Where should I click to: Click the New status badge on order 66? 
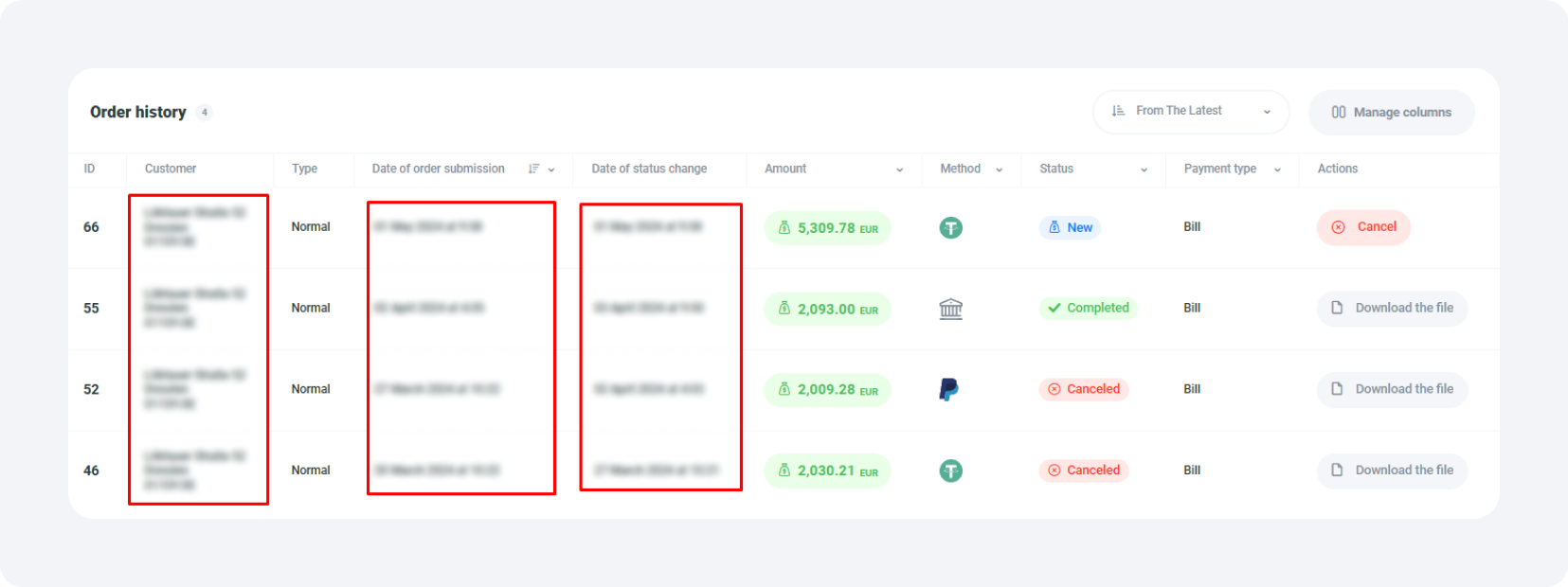(x=1070, y=228)
